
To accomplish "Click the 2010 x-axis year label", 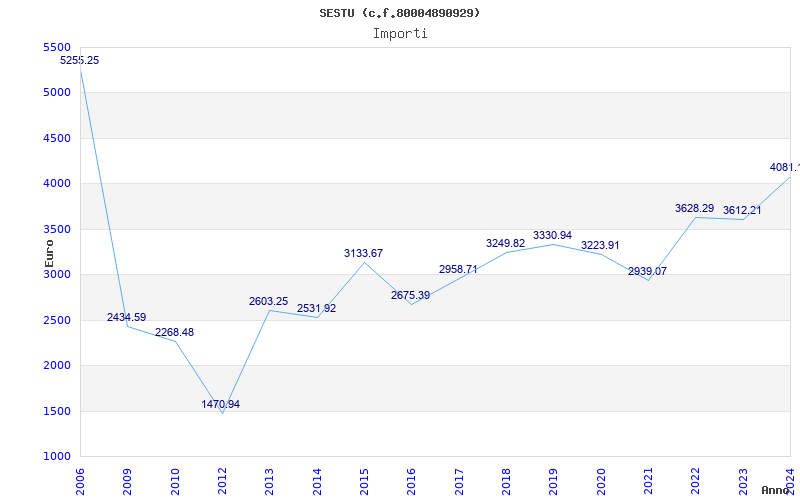I will pyautogui.click(x=175, y=482).
